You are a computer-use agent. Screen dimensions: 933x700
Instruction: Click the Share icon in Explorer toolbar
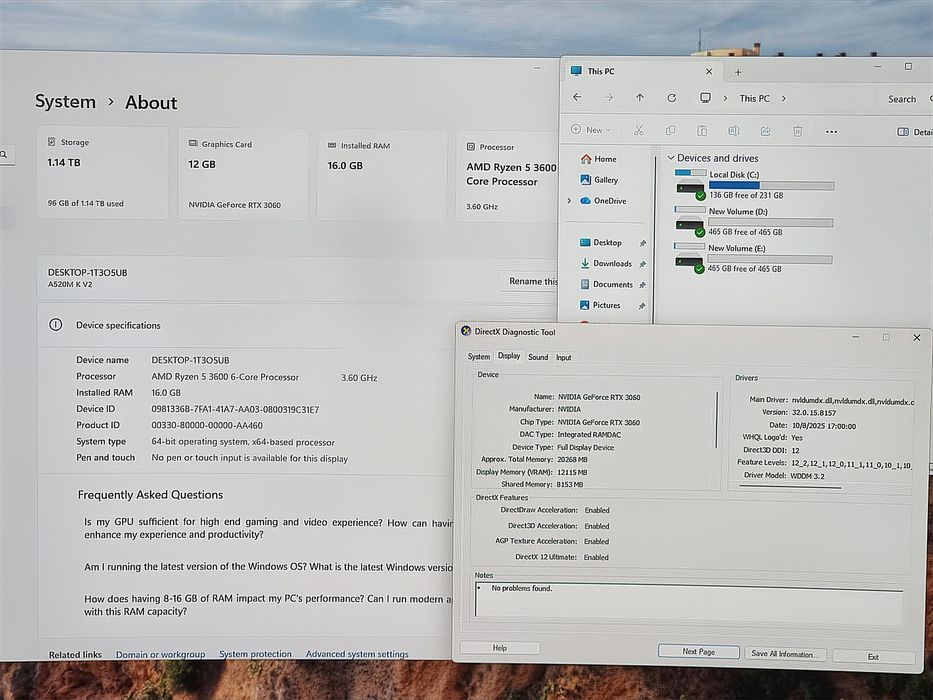pos(766,130)
